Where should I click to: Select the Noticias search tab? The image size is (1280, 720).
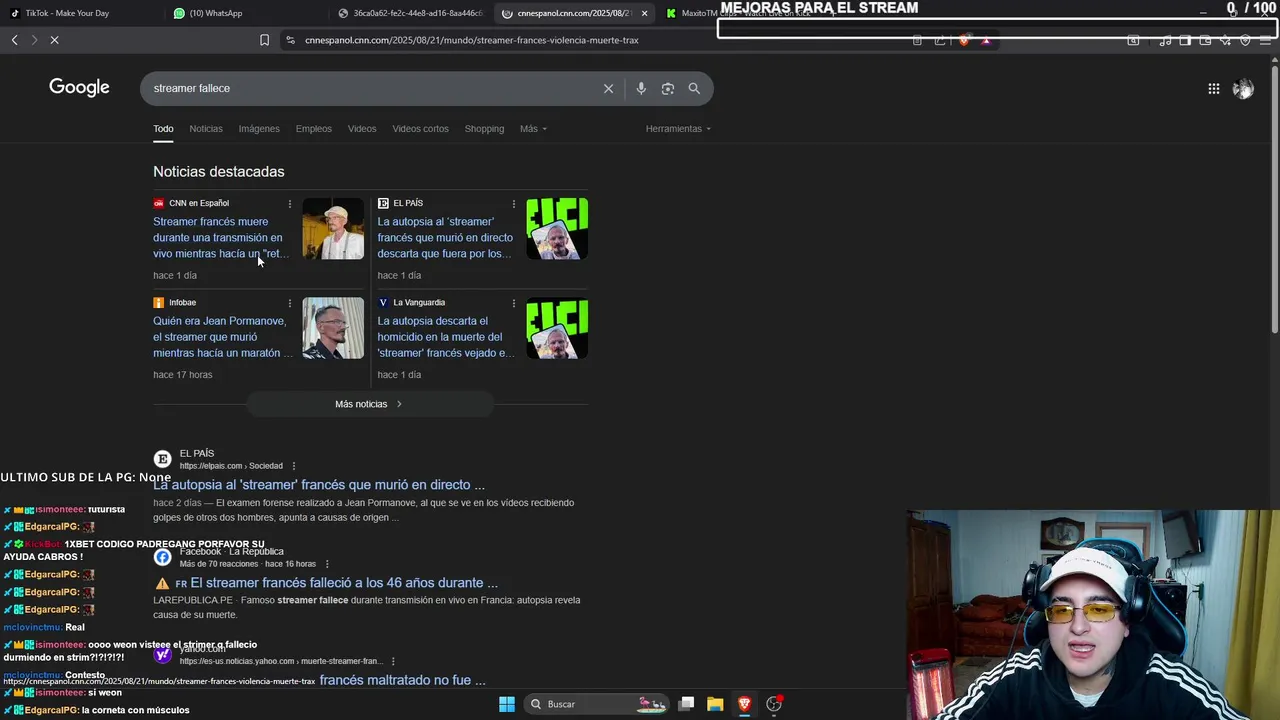coord(206,129)
